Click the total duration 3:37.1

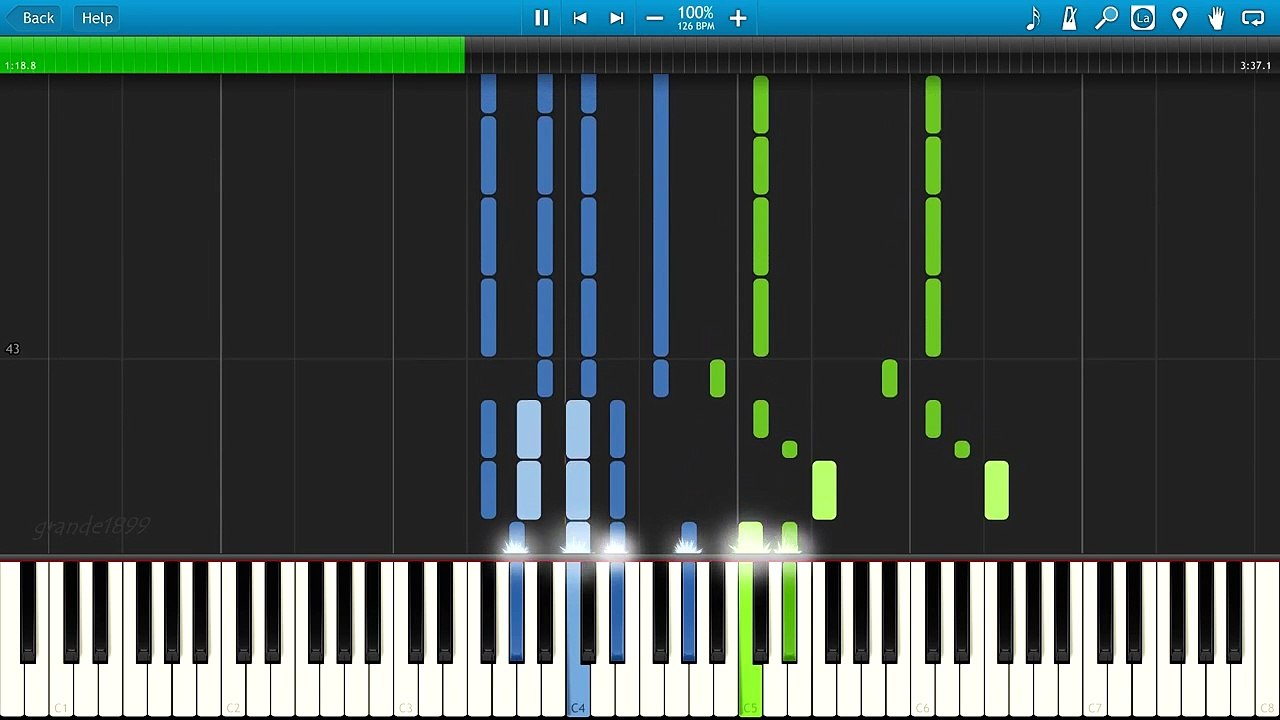coord(1255,66)
